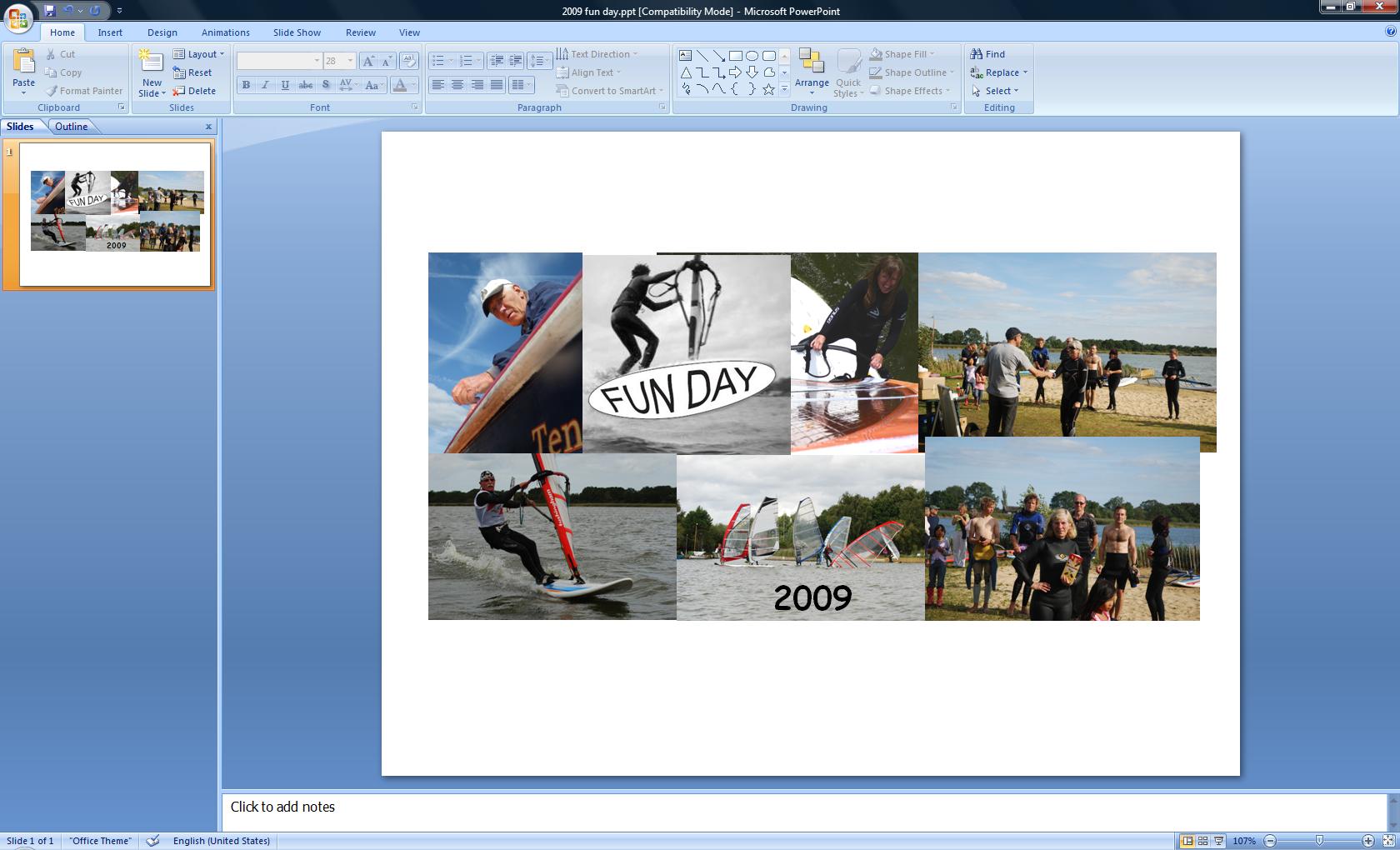The height and width of the screenshot is (850, 1400).
Task: Choose the oval shape in shapes gallery
Action: tap(752, 56)
